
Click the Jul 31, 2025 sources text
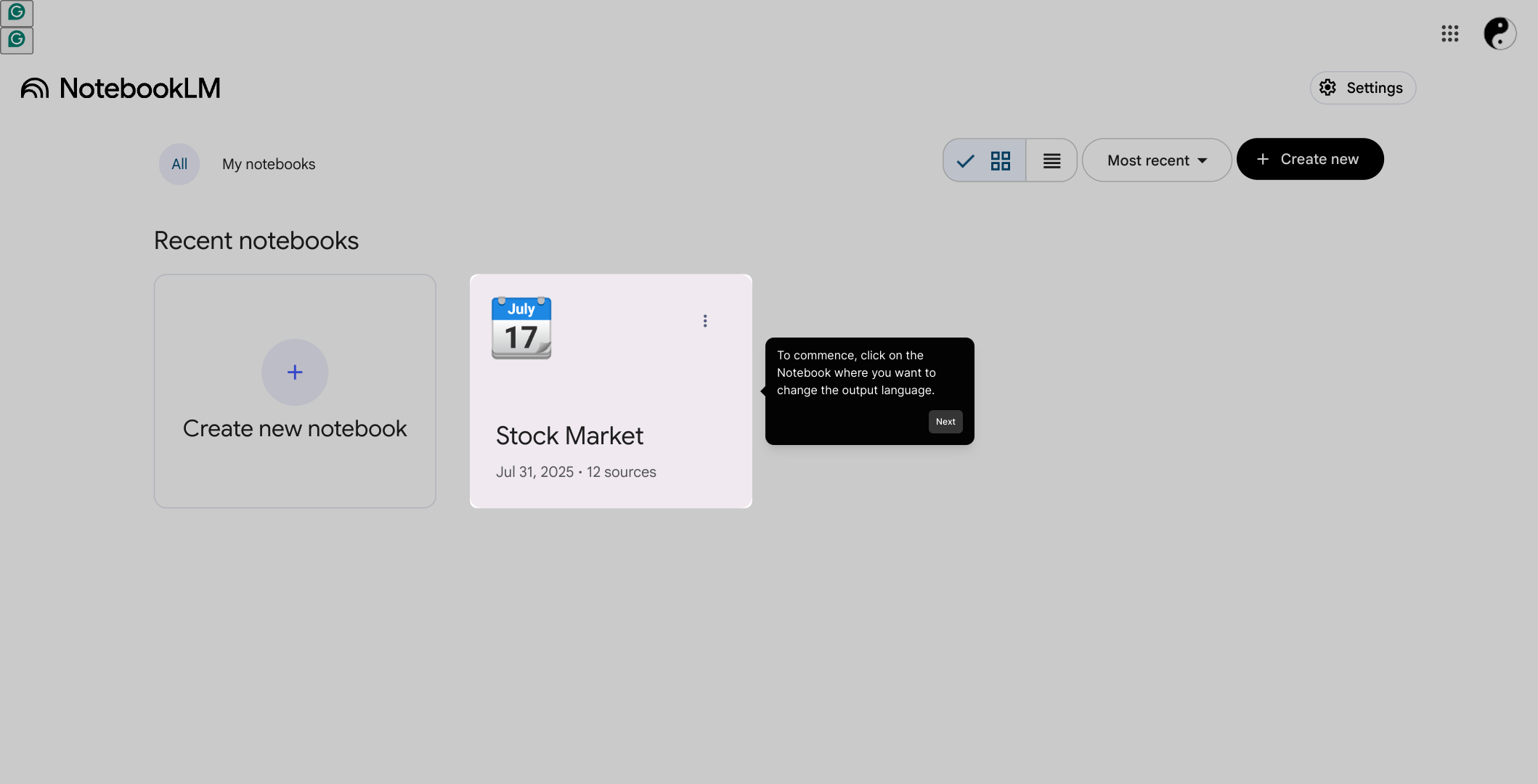pyautogui.click(x=576, y=472)
